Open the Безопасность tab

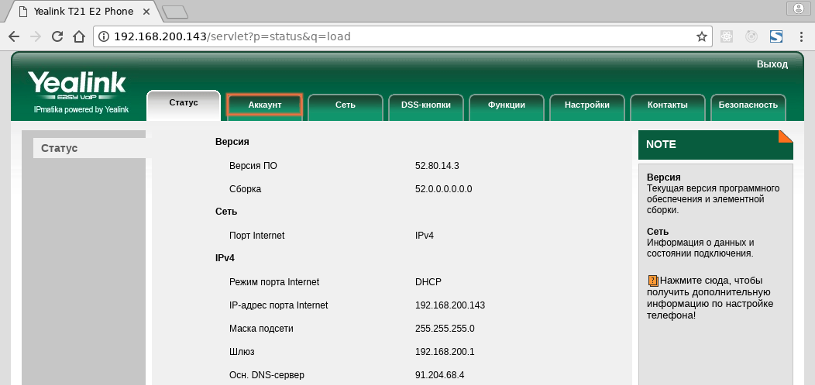coord(748,107)
